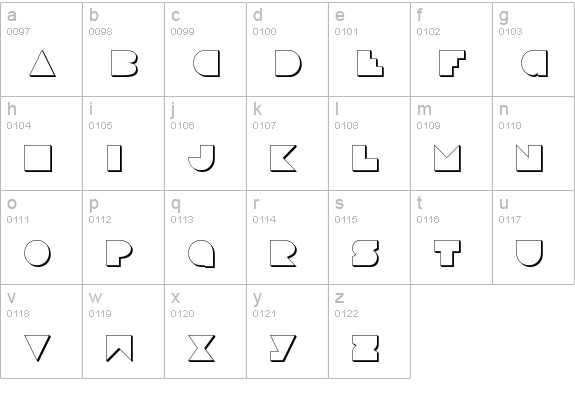Screen dimensions: 575x414
Task: Click the circle glyph for letter o
Action: click(37, 253)
